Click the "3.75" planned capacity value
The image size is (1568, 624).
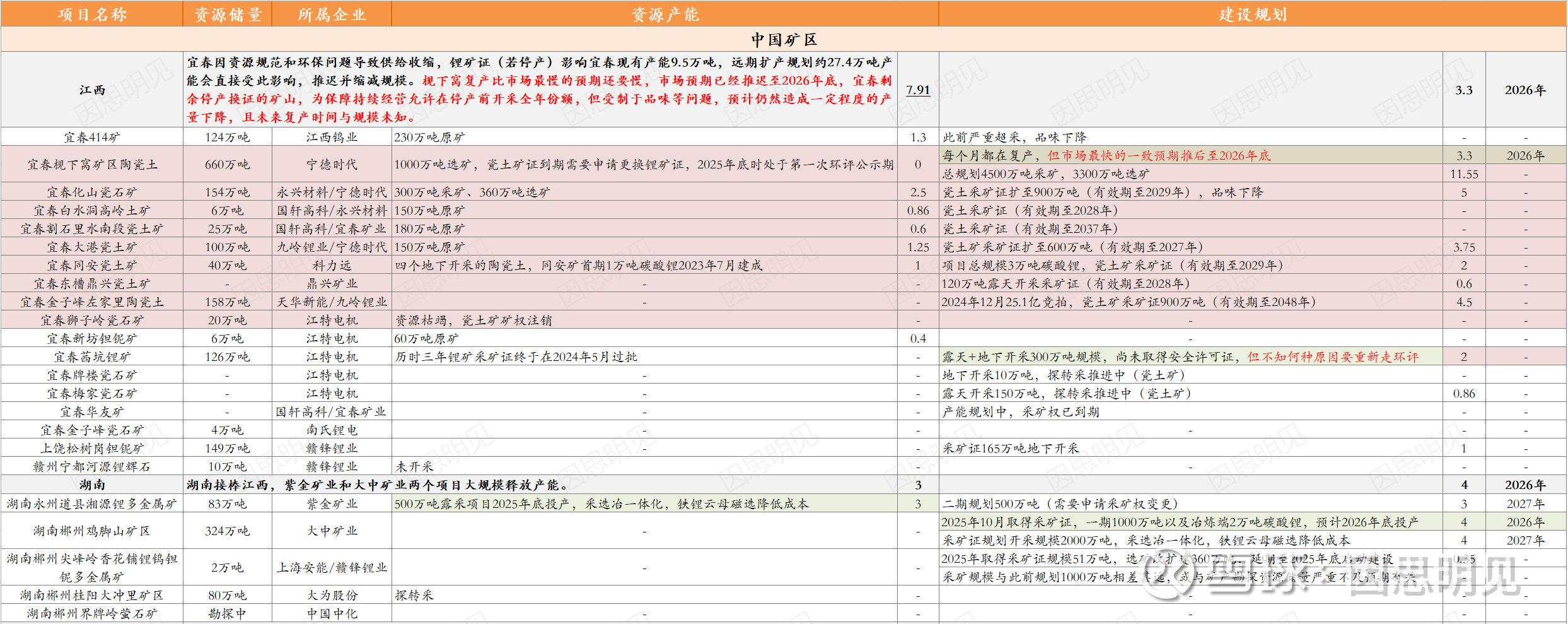coord(1464,247)
